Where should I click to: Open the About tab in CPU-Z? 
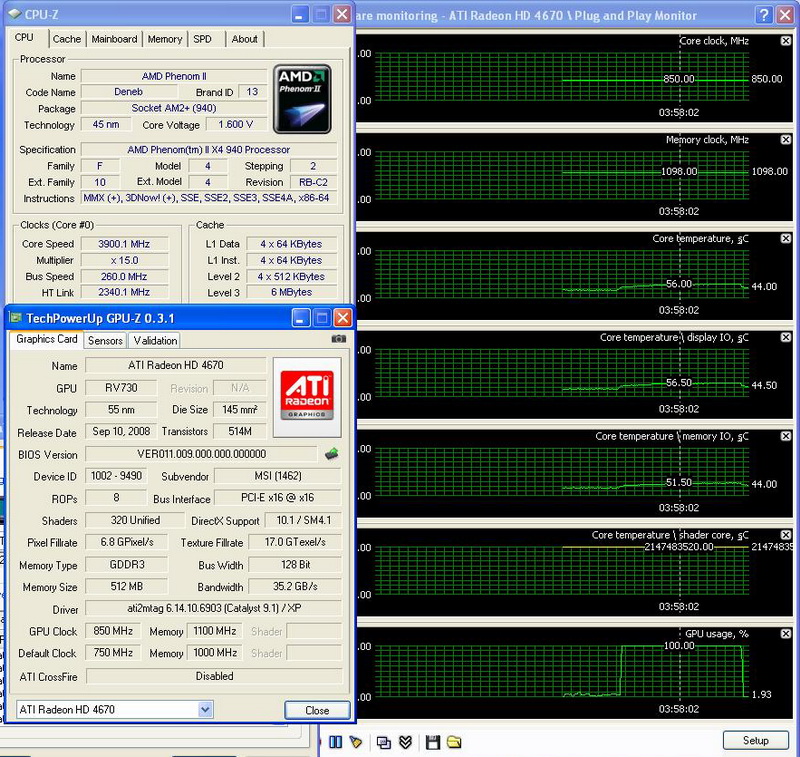244,39
